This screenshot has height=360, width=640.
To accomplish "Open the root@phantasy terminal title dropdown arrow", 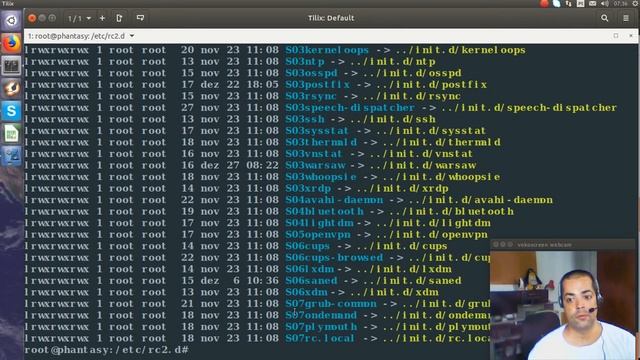I will 132,36.
